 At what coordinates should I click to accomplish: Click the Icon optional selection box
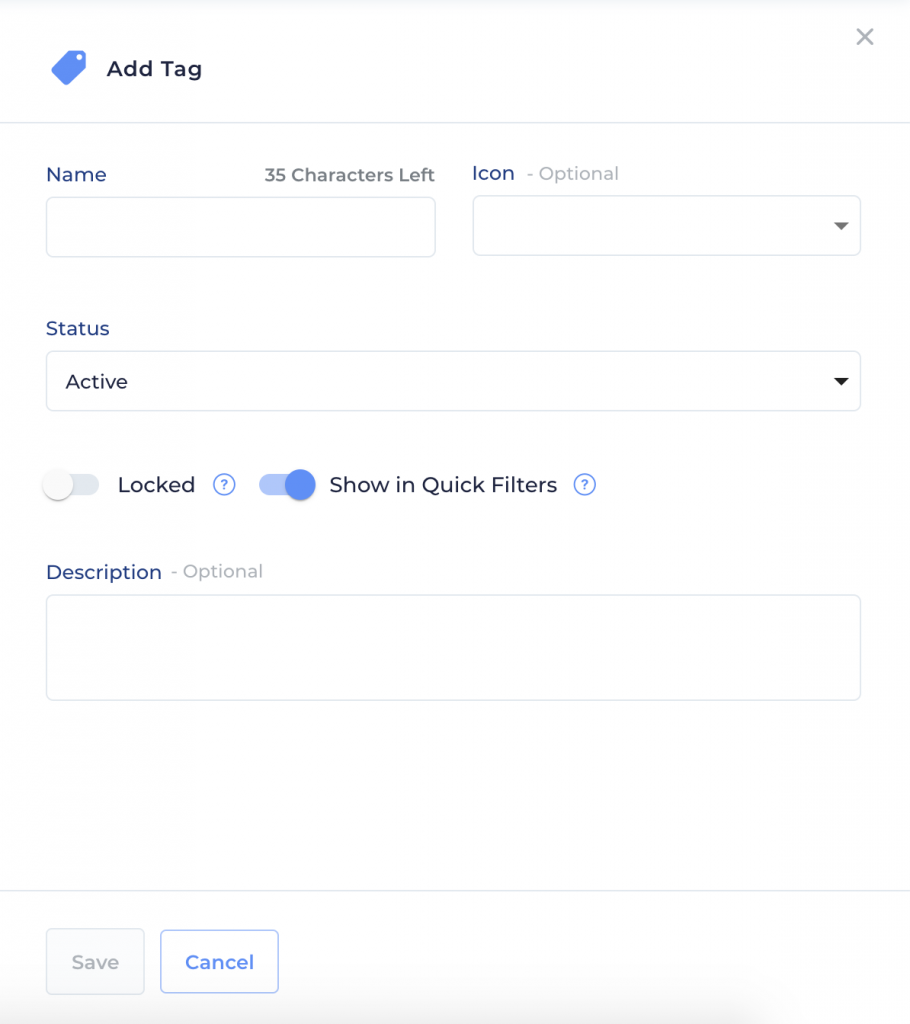click(667, 226)
